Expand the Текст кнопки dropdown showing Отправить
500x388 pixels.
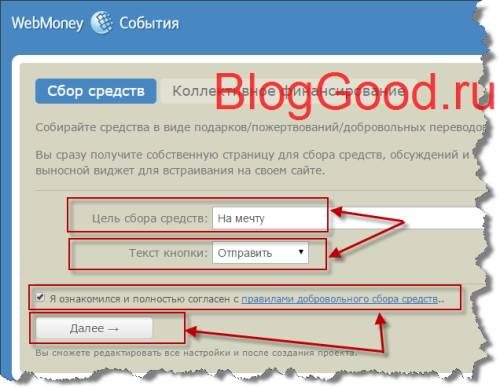point(260,253)
